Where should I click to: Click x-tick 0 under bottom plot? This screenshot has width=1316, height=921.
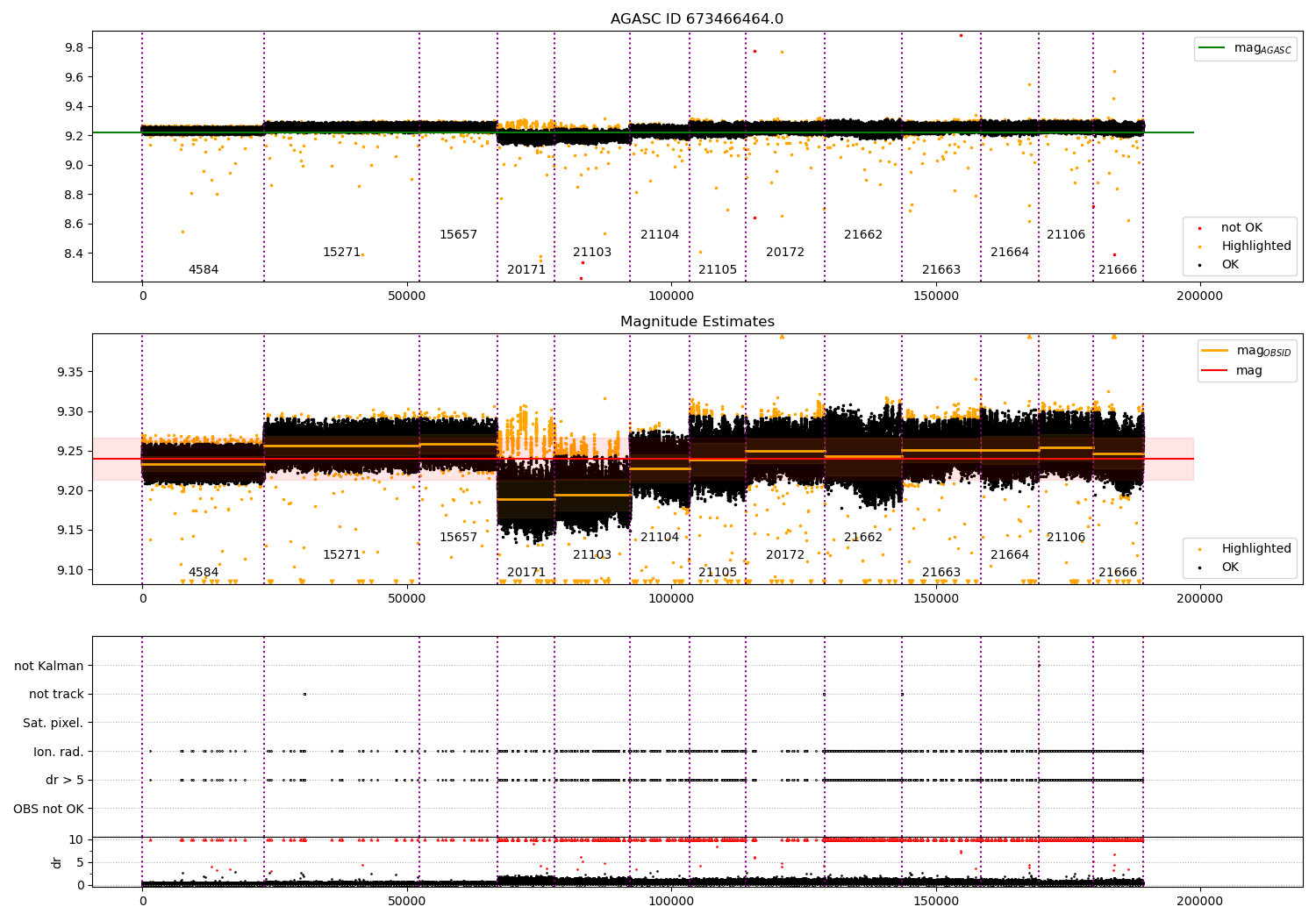(142, 901)
